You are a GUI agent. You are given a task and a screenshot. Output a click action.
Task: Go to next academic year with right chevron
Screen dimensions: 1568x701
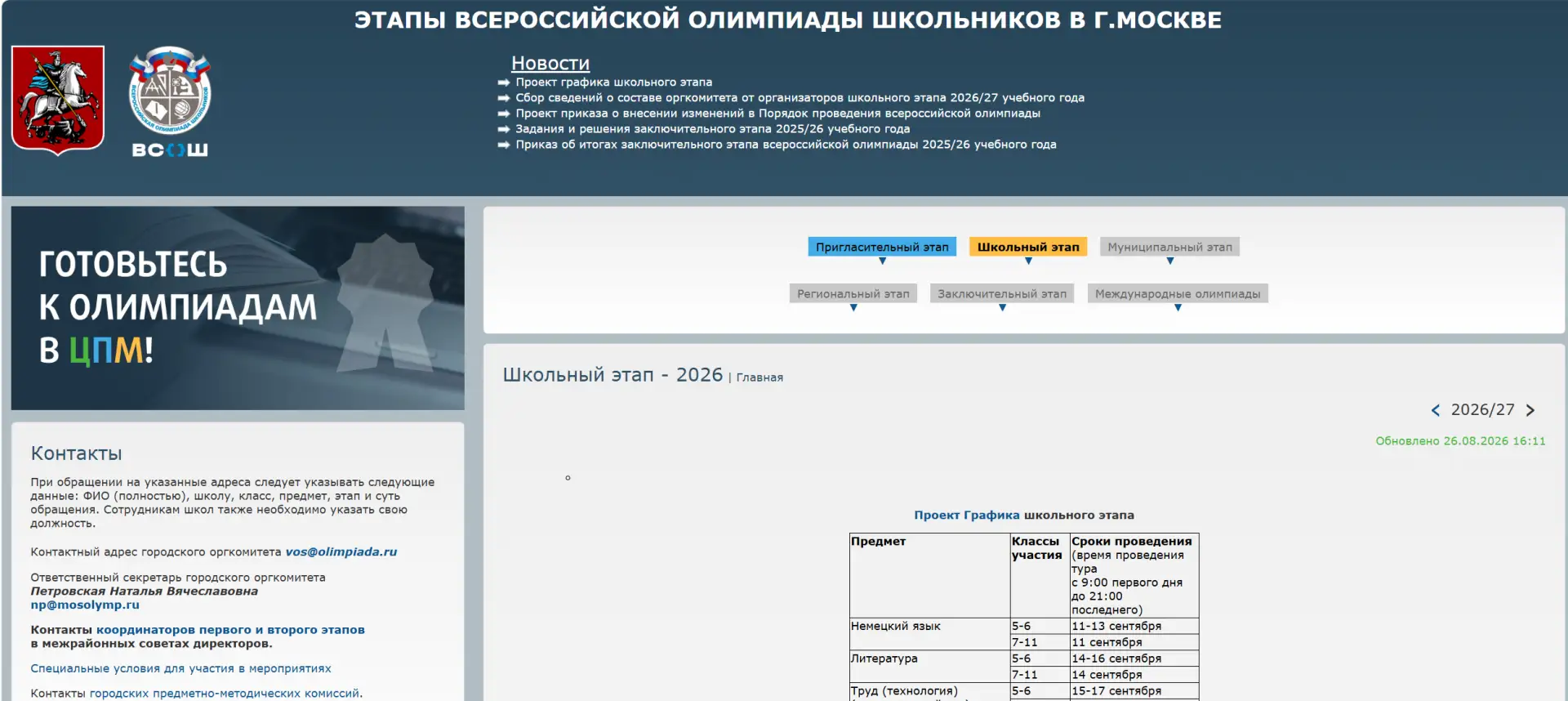tap(1530, 410)
